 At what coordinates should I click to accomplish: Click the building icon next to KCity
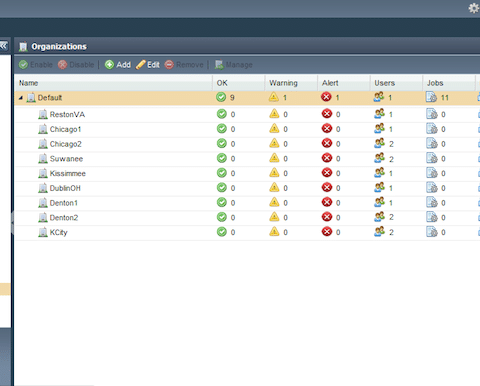(43, 232)
